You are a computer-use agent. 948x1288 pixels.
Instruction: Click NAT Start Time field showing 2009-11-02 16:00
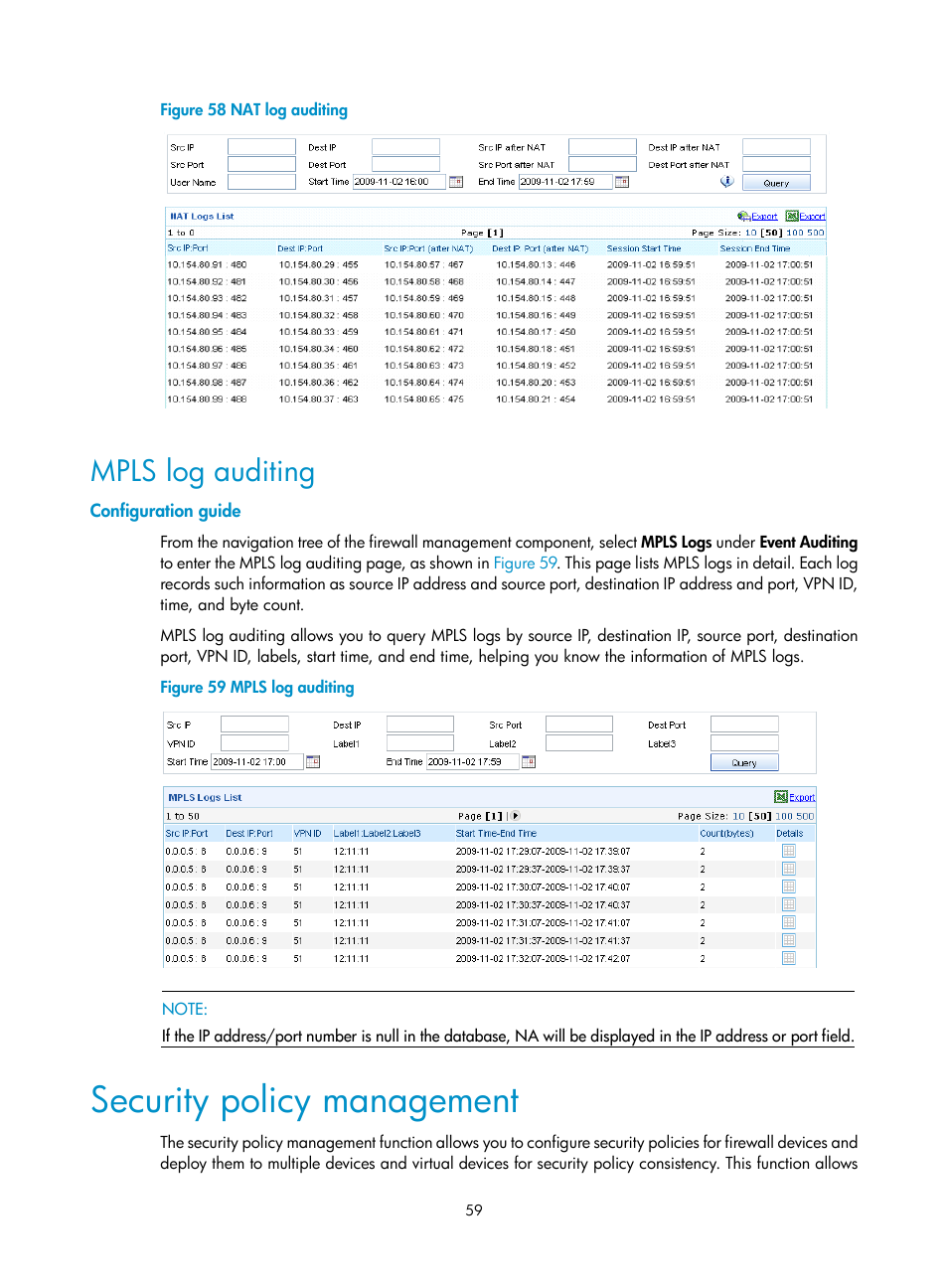click(397, 182)
